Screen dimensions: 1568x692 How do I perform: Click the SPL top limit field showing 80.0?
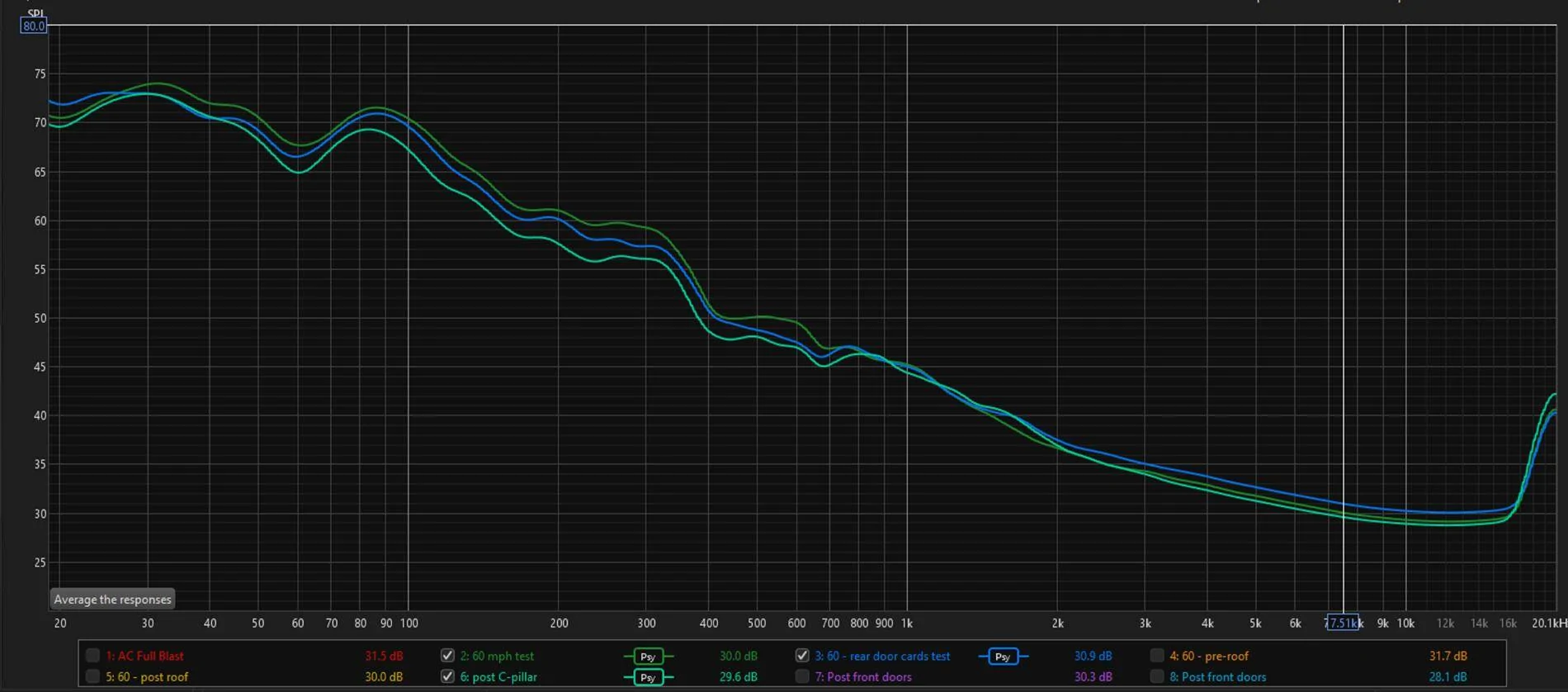coord(34,26)
